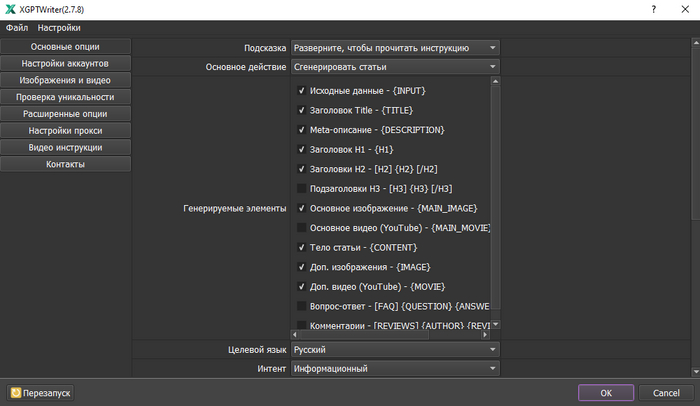Open the Основное действие dropdown

(x=395, y=67)
